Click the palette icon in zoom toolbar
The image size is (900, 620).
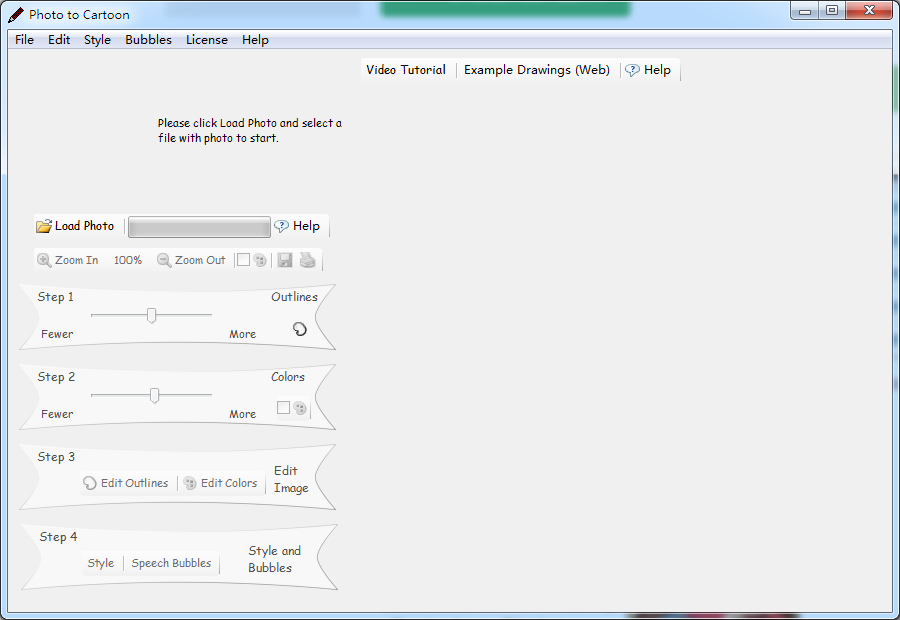[x=260, y=260]
